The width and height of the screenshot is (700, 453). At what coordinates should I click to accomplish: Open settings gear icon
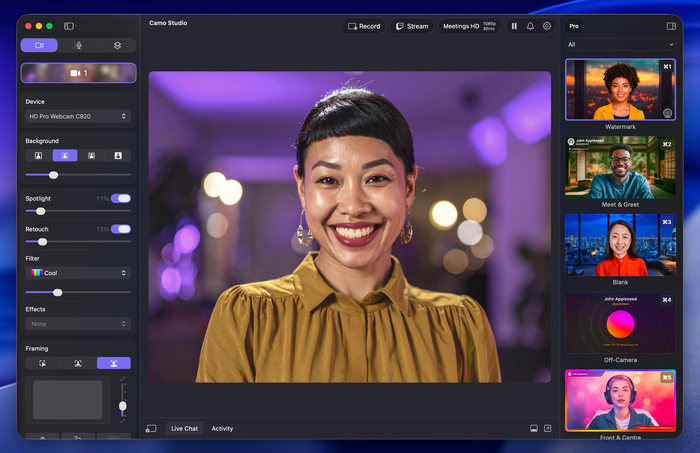point(546,26)
